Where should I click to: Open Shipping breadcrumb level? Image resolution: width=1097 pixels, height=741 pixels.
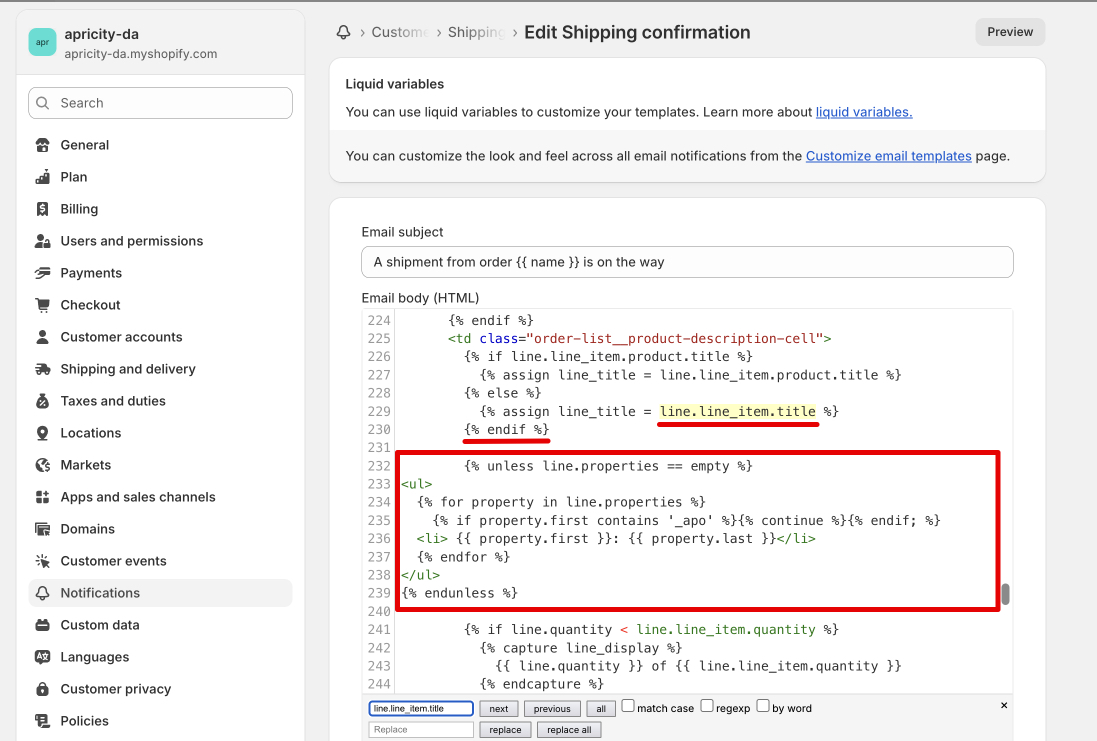coord(475,32)
